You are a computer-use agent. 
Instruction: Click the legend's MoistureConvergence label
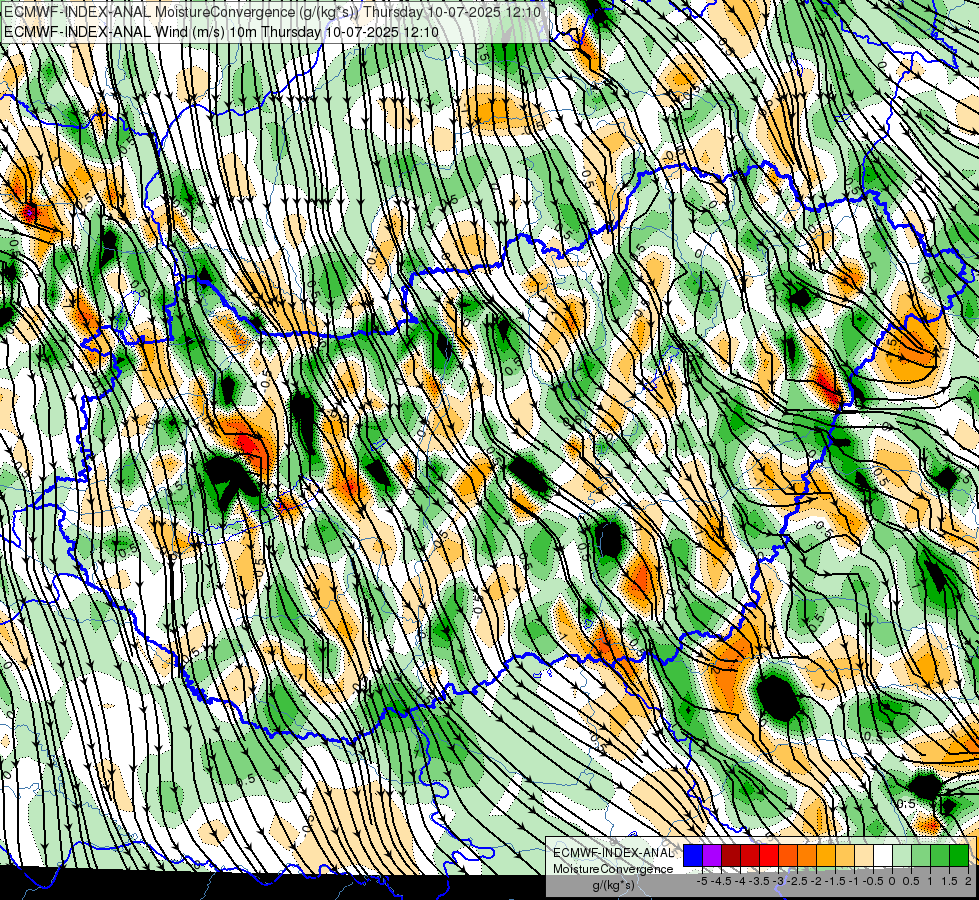613,869
